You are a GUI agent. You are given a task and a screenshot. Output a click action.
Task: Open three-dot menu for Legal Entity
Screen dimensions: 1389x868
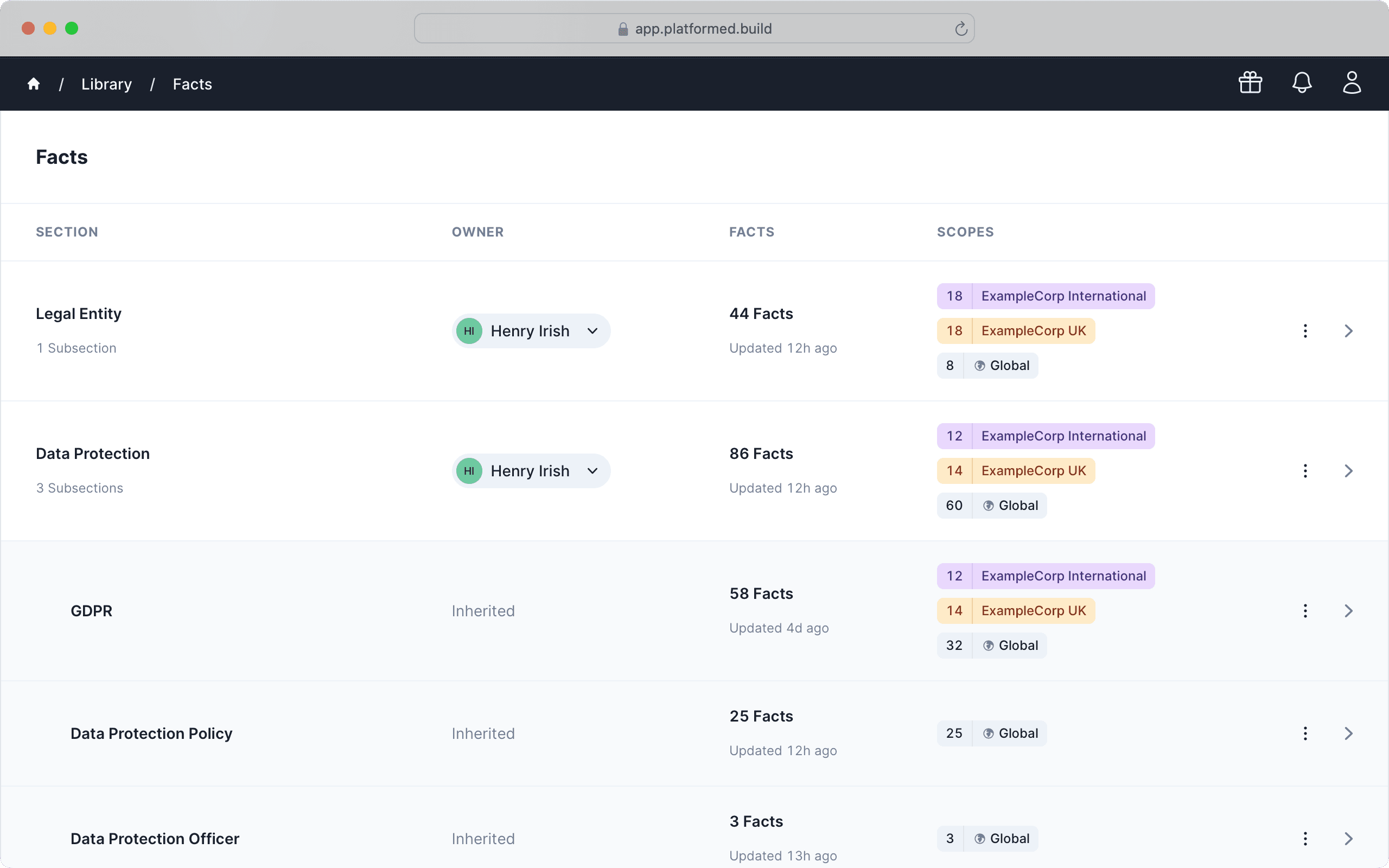(x=1305, y=331)
